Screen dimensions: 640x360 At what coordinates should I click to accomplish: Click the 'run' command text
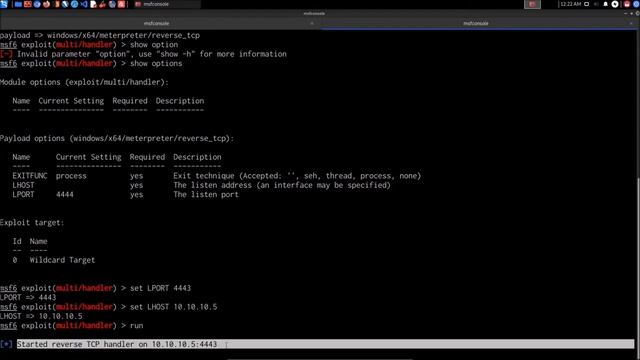pyautogui.click(x=136, y=326)
